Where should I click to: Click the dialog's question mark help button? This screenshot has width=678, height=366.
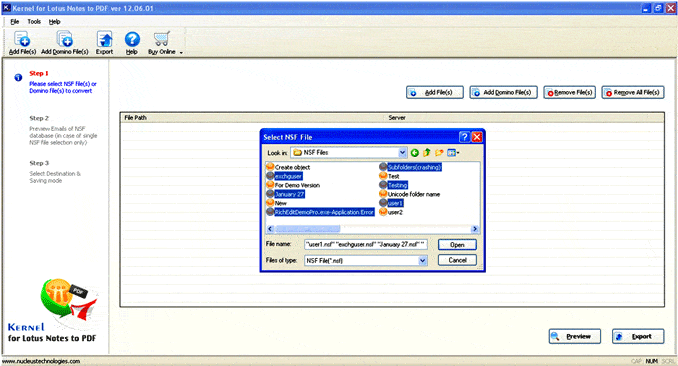(464, 137)
